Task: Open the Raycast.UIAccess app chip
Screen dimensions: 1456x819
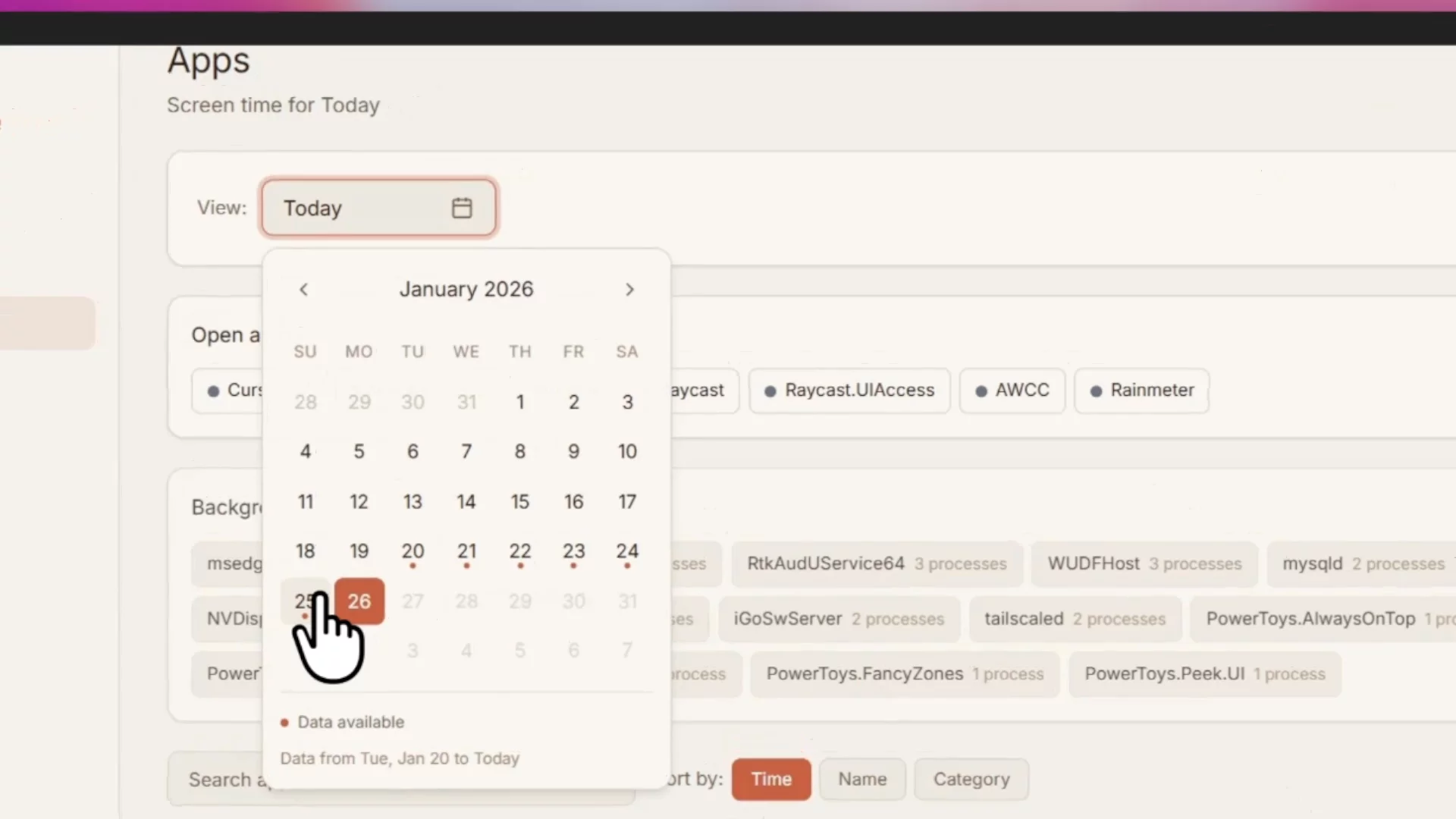Action: tap(849, 391)
